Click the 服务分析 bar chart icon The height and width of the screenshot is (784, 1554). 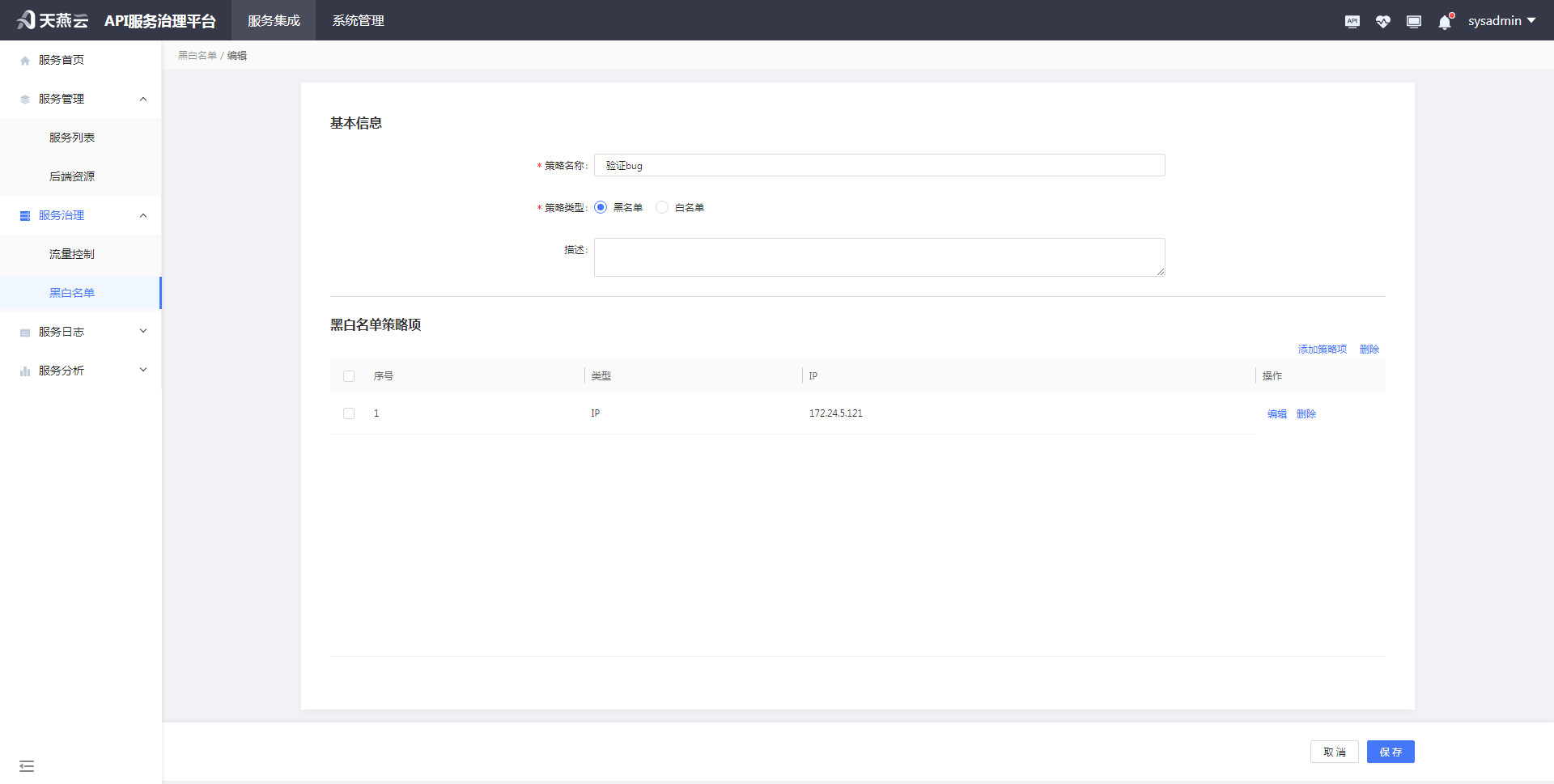(25, 371)
